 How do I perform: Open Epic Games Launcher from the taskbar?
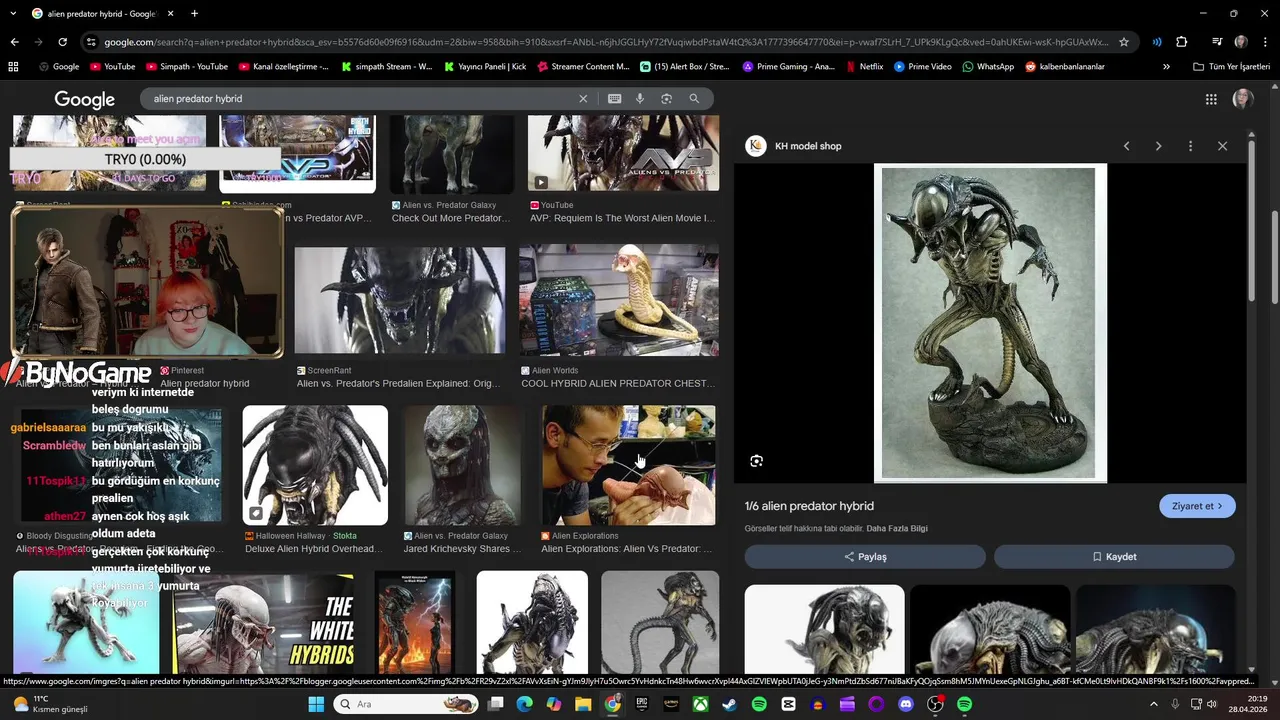click(x=642, y=704)
